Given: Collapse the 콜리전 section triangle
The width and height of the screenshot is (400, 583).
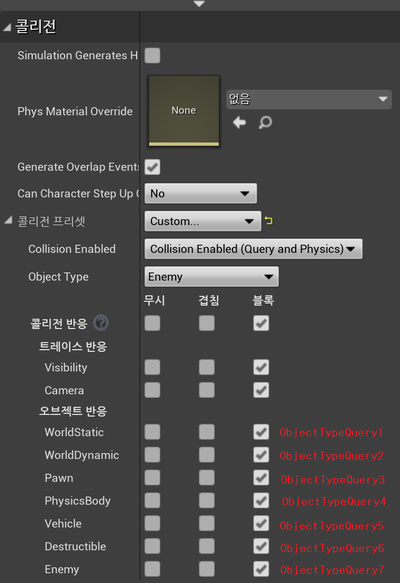Looking at the screenshot, I should 7,27.
